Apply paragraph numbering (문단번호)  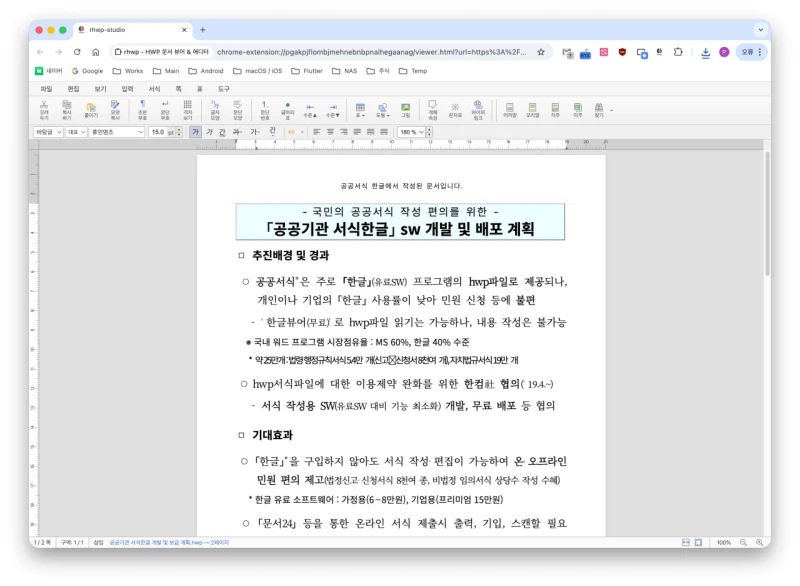coord(265,110)
